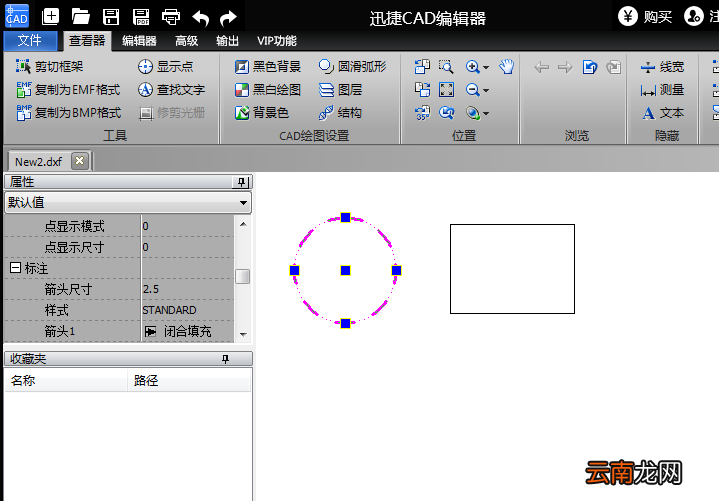This screenshot has height=501, width=719.
Task: Switch to the VIP功能 tab
Action: pos(277,41)
